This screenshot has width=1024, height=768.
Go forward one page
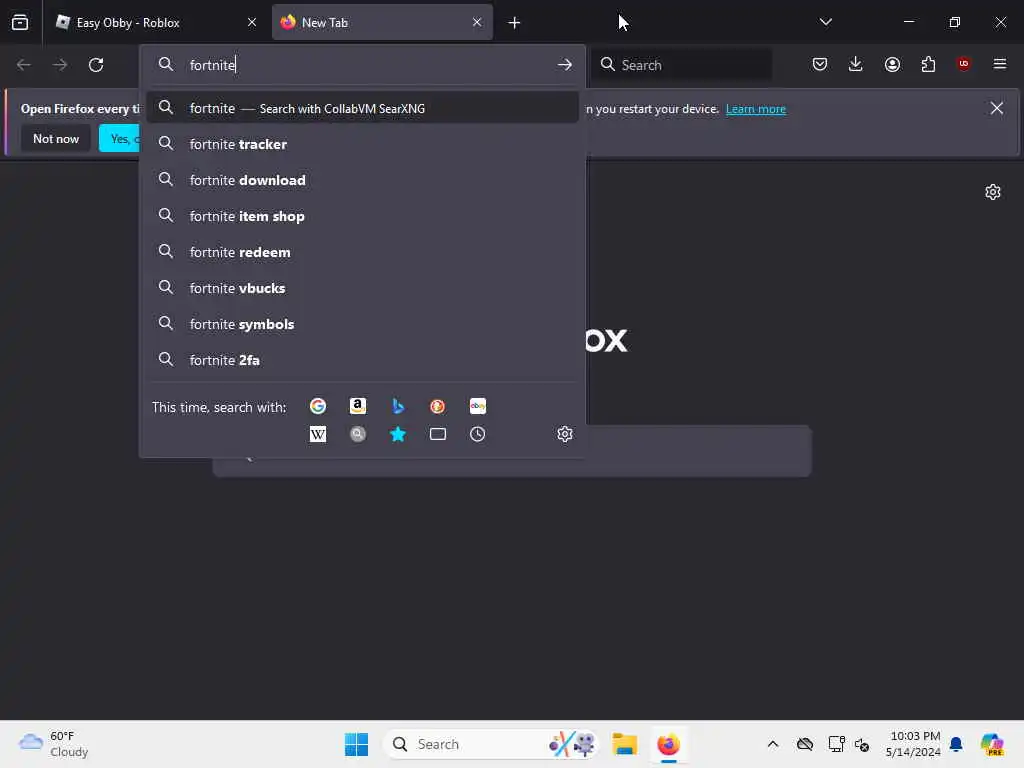click(x=59, y=65)
